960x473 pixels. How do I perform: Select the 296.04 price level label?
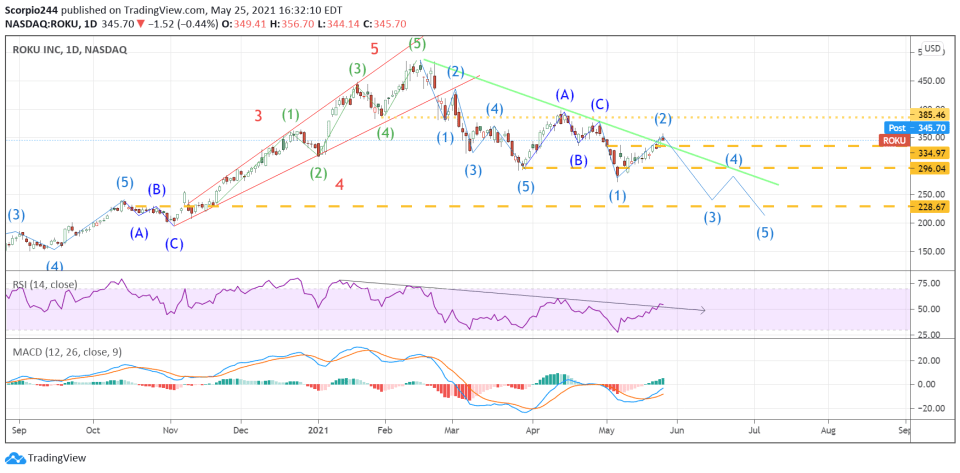[x=930, y=168]
